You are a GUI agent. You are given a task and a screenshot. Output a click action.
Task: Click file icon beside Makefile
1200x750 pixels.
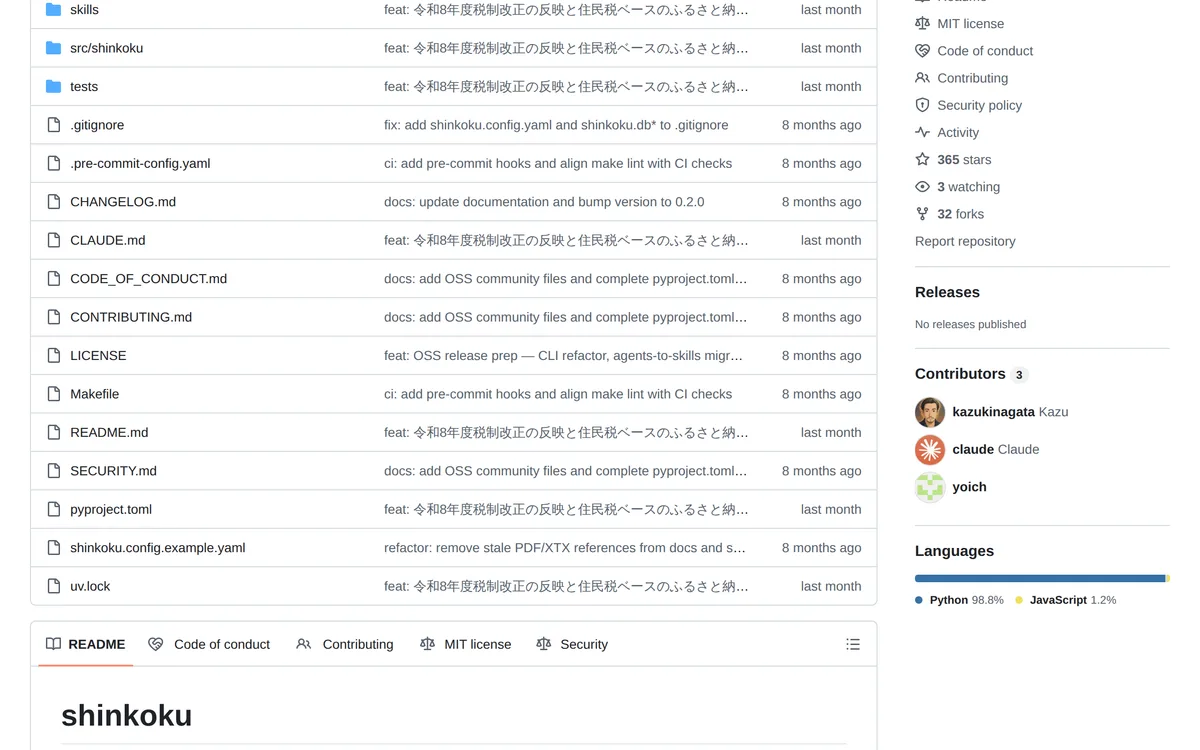[x=54, y=394]
